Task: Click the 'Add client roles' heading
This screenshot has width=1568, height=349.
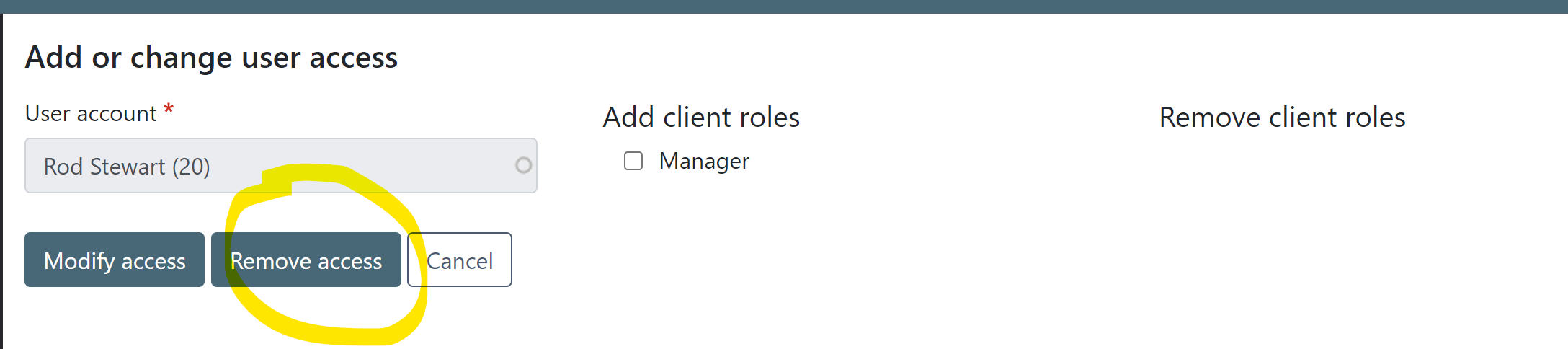Action: (701, 117)
